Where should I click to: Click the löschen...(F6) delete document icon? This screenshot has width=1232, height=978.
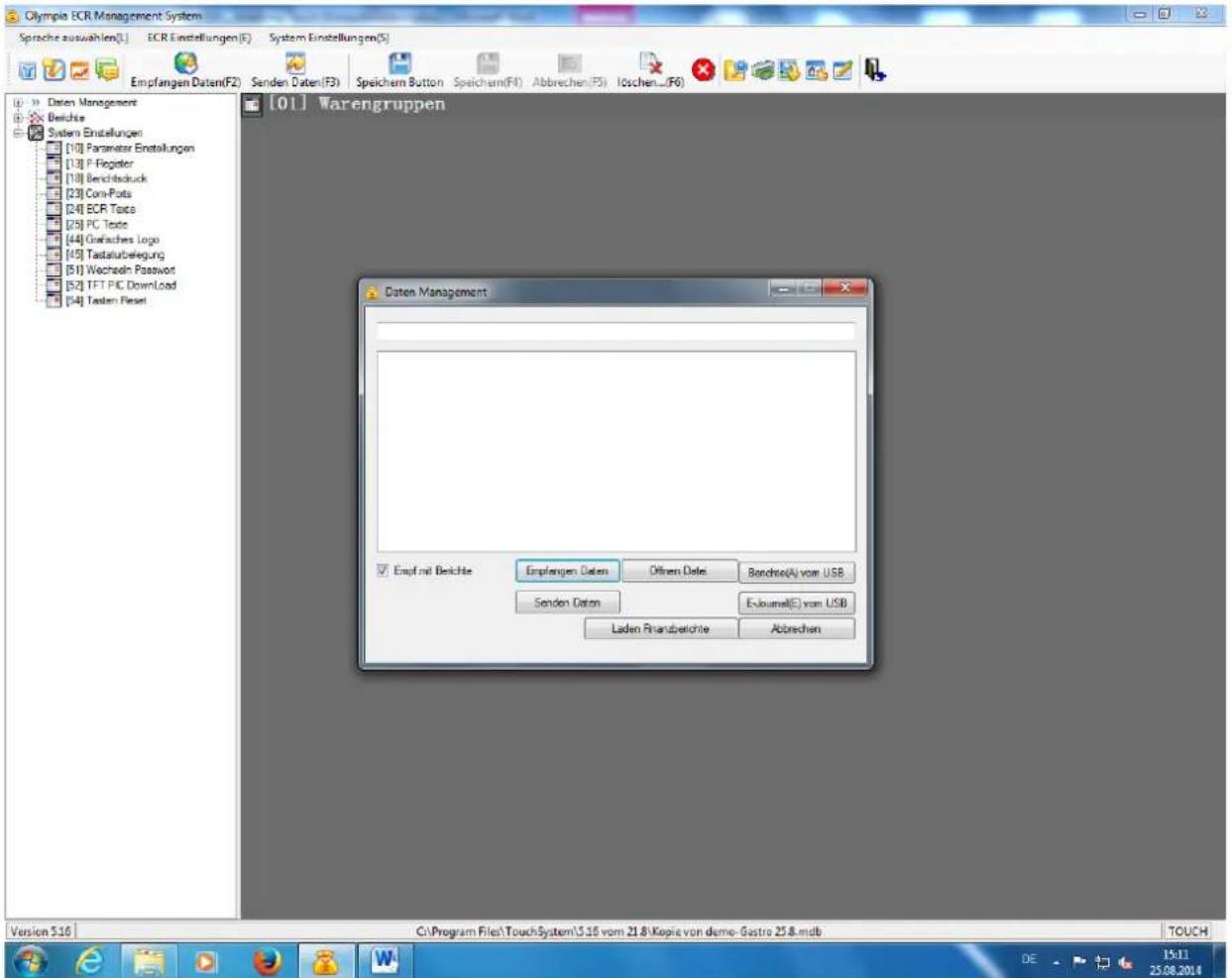[650, 63]
